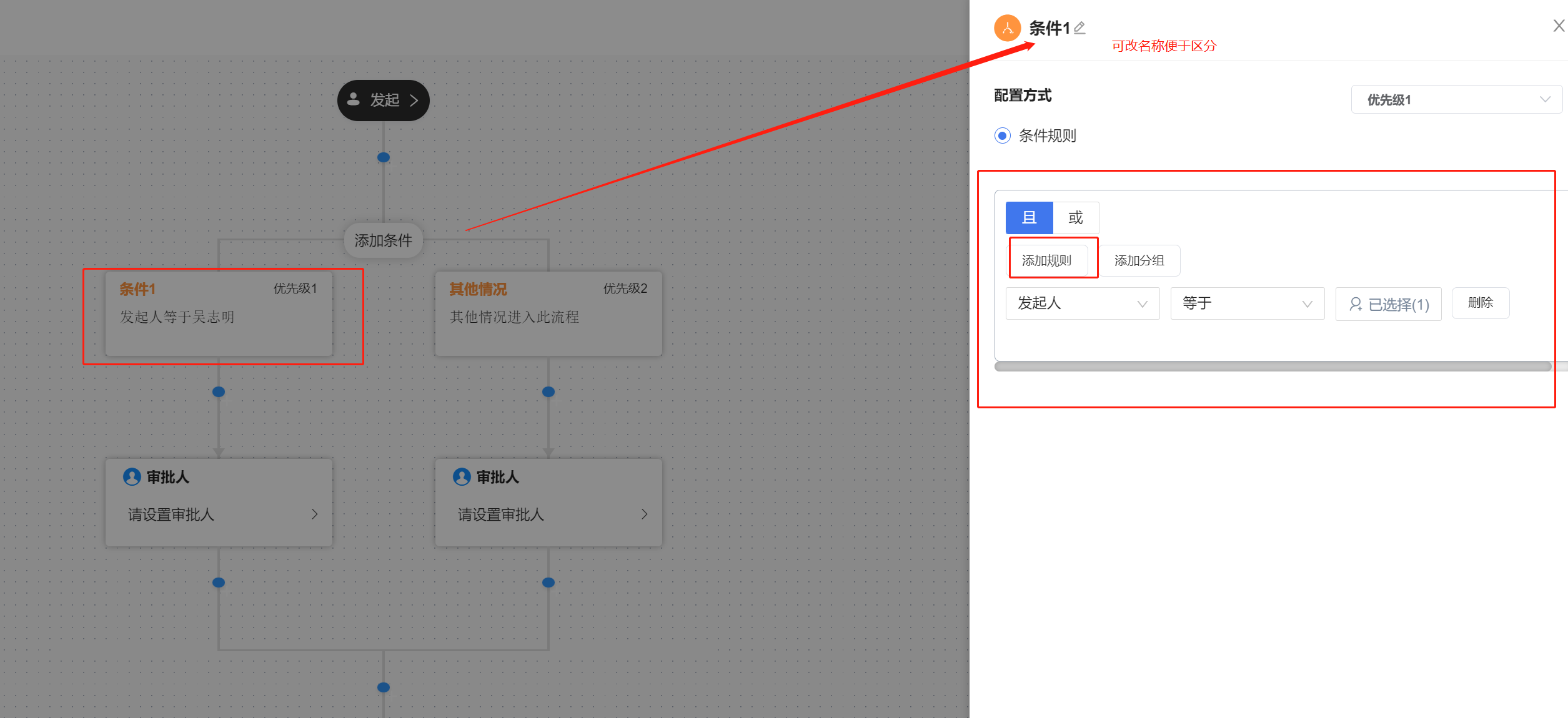Click the 配置方式 heading
The width and height of the screenshot is (1568, 718).
(1023, 96)
